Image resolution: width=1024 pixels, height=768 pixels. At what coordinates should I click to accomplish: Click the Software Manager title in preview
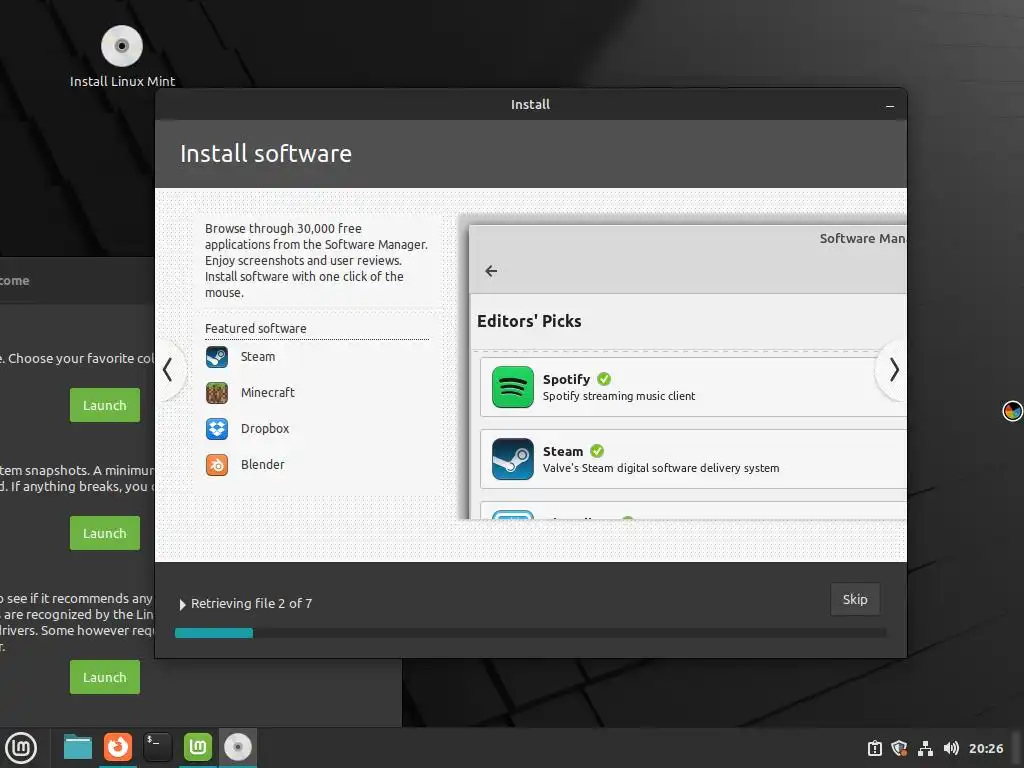[863, 238]
